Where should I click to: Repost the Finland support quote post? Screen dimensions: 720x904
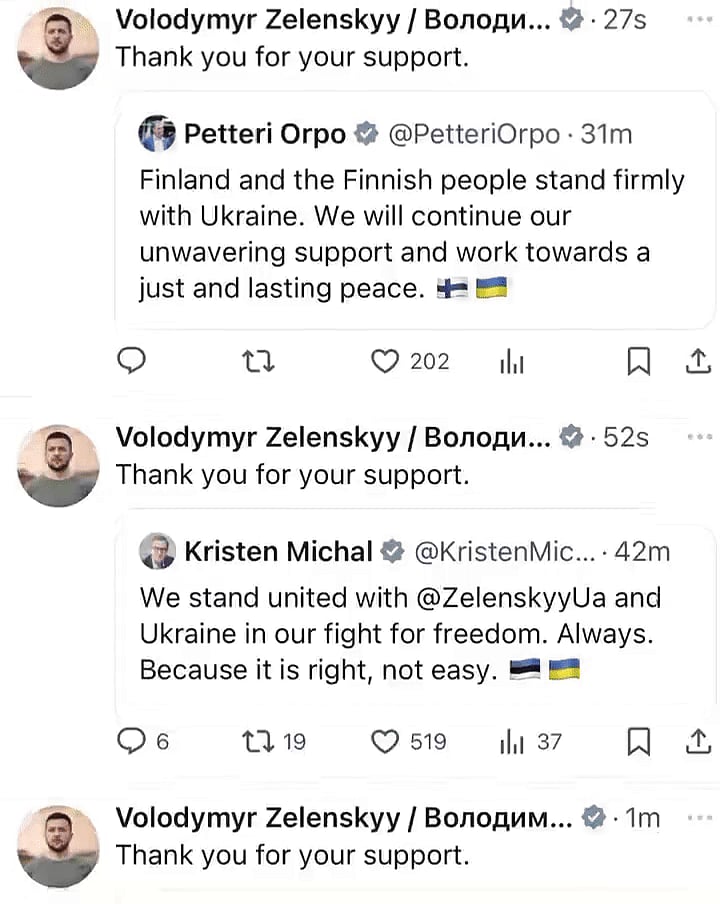pos(258,362)
